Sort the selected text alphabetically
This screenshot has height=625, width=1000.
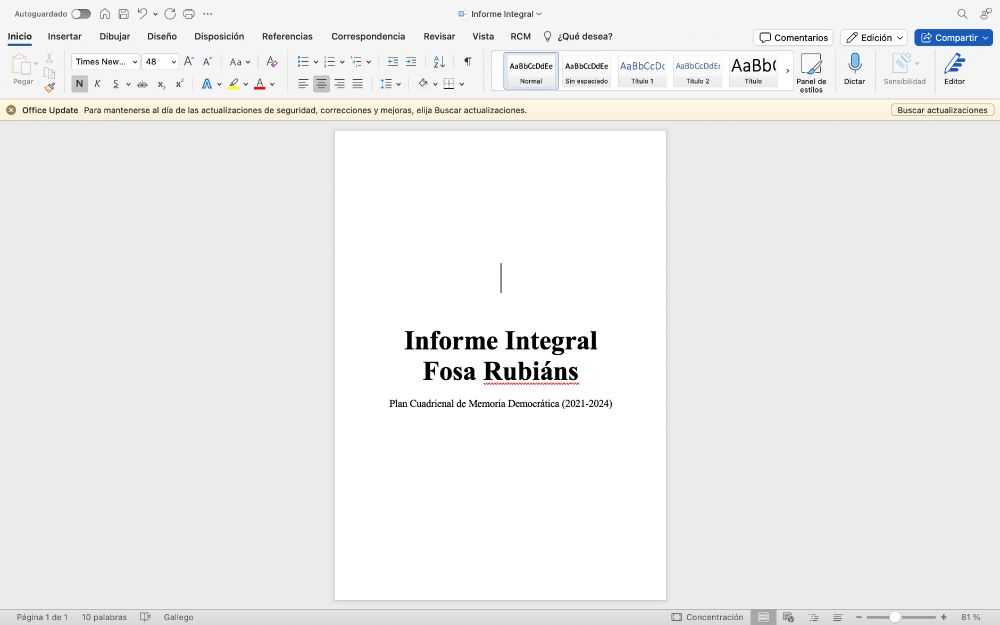pos(439,61)
